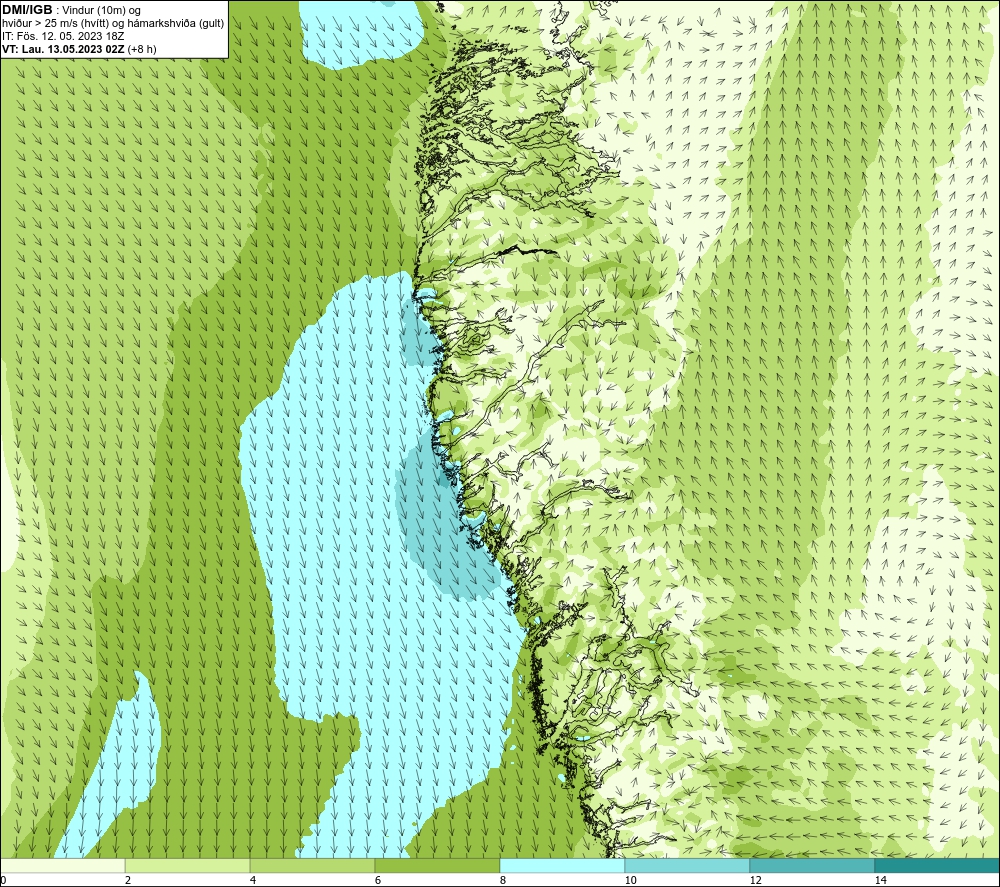
Task: Click the 6-8 m/s dark green legend swatch
Action: (x=438, y=866)
